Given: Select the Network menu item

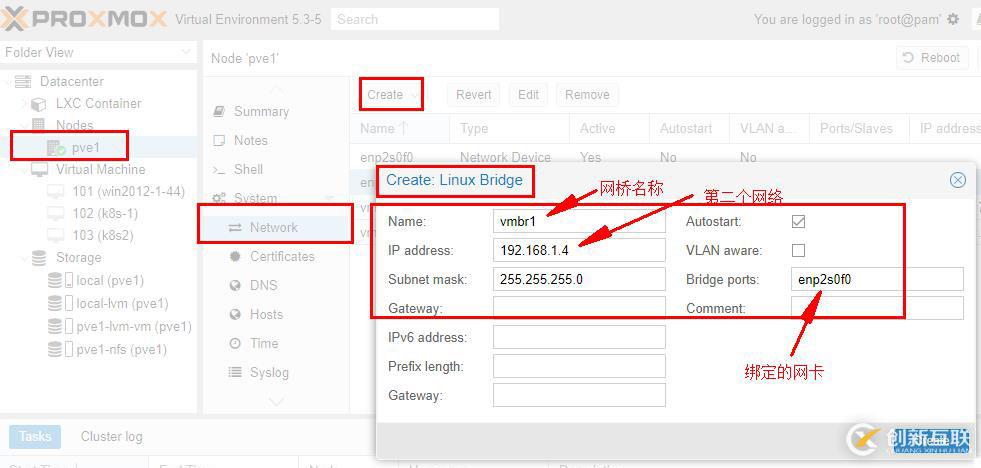Looking at the screenshot, I should click(276, 228).
